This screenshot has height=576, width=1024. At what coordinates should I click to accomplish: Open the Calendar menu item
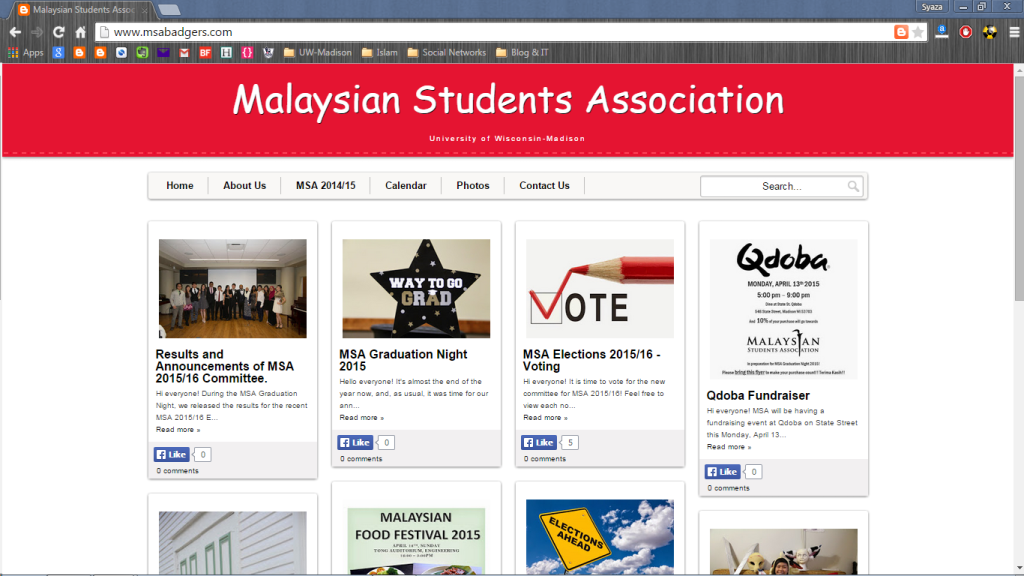coord(406,185)
